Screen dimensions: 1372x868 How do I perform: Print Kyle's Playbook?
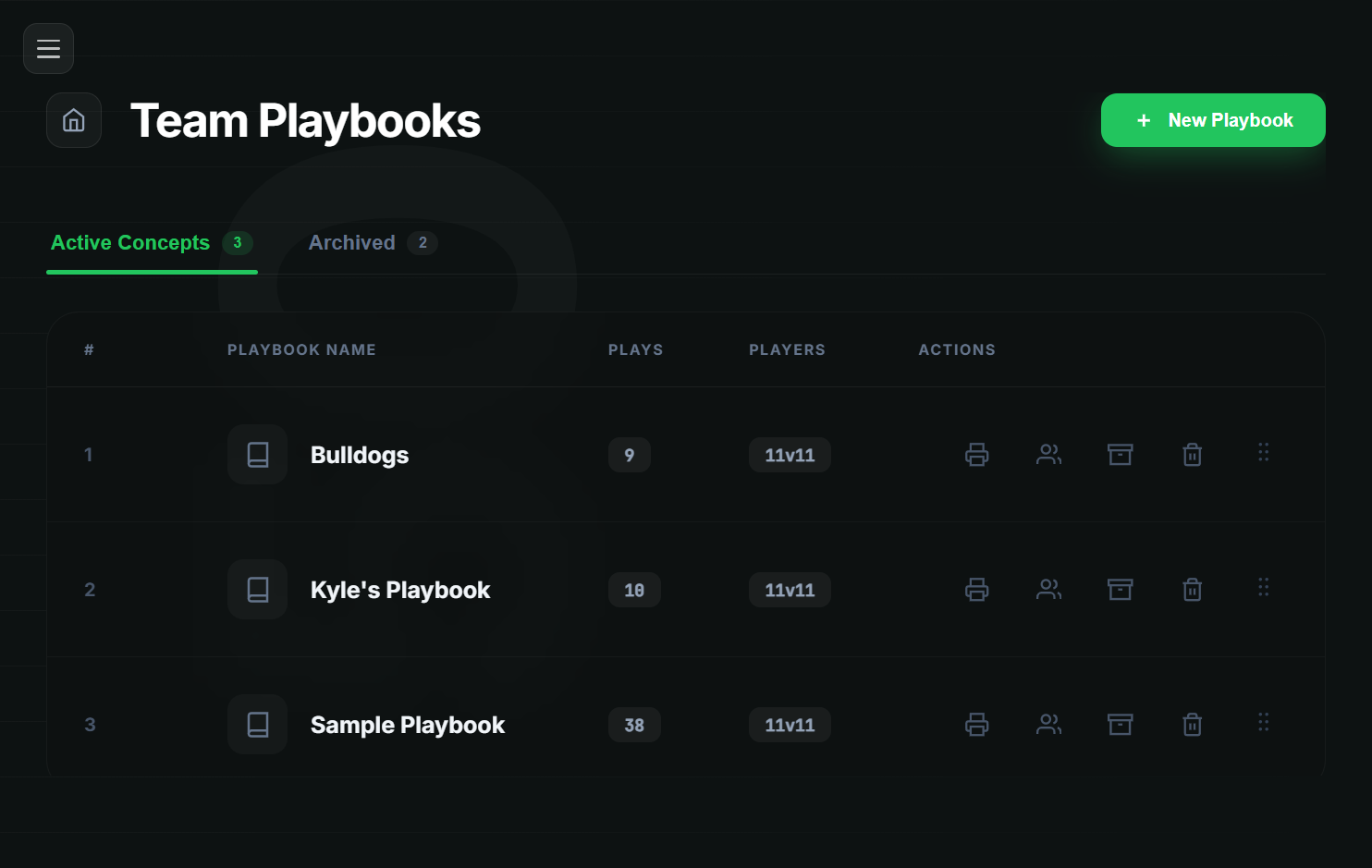tap(977, 589)
